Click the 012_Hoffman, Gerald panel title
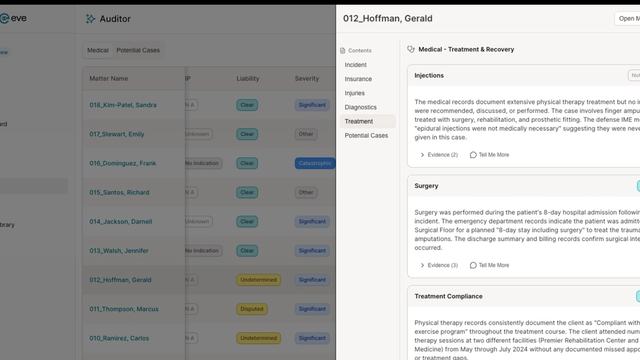 click(x=388, y=18)
